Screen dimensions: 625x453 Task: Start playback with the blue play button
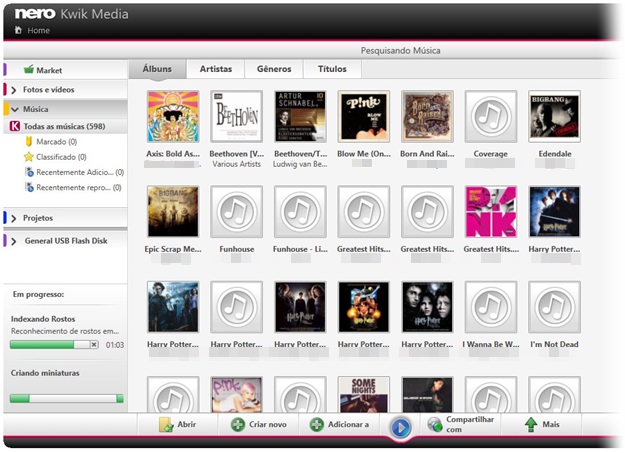click(400, 428)
